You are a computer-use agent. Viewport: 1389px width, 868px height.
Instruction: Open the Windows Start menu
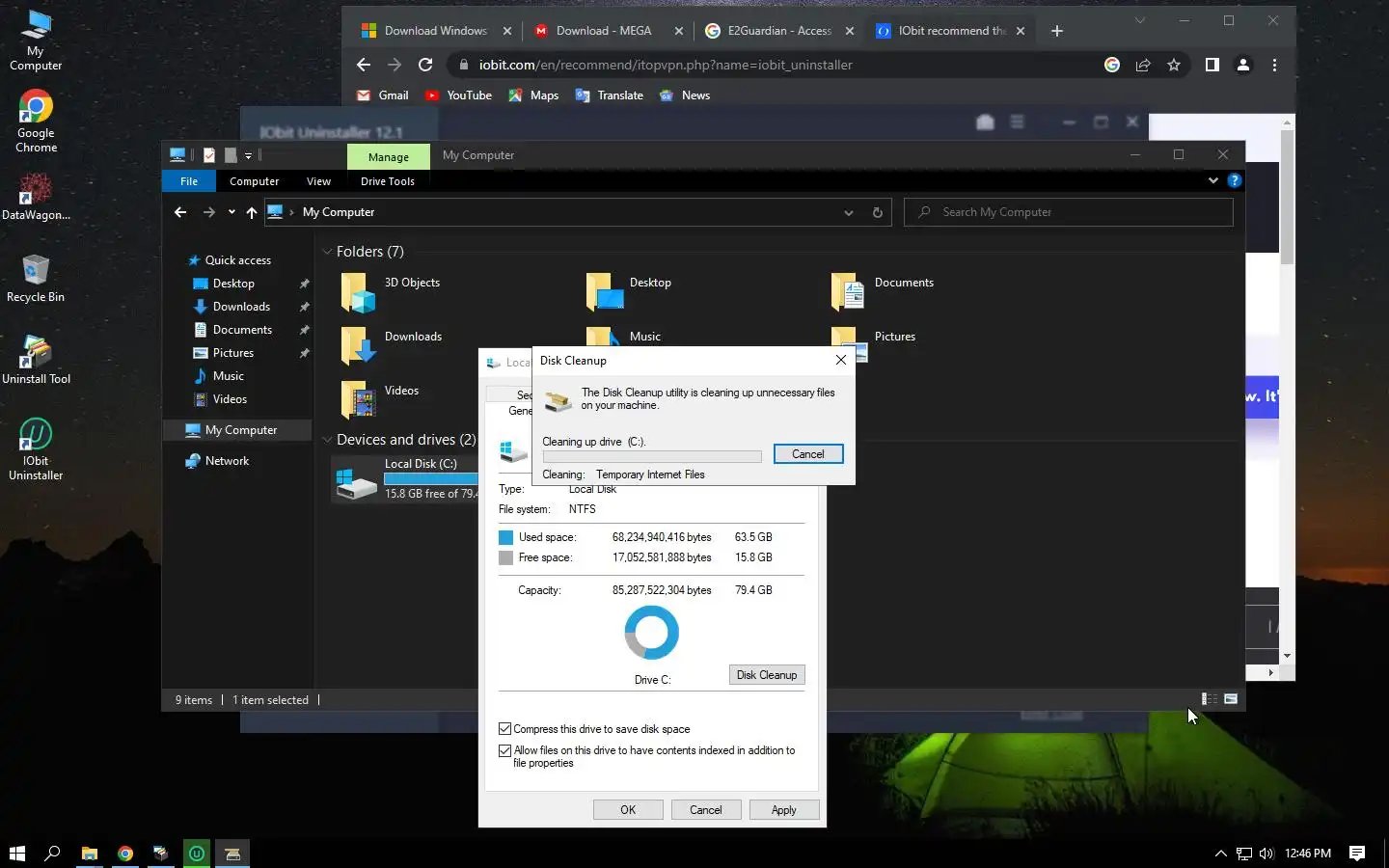[x=16, y=854]
